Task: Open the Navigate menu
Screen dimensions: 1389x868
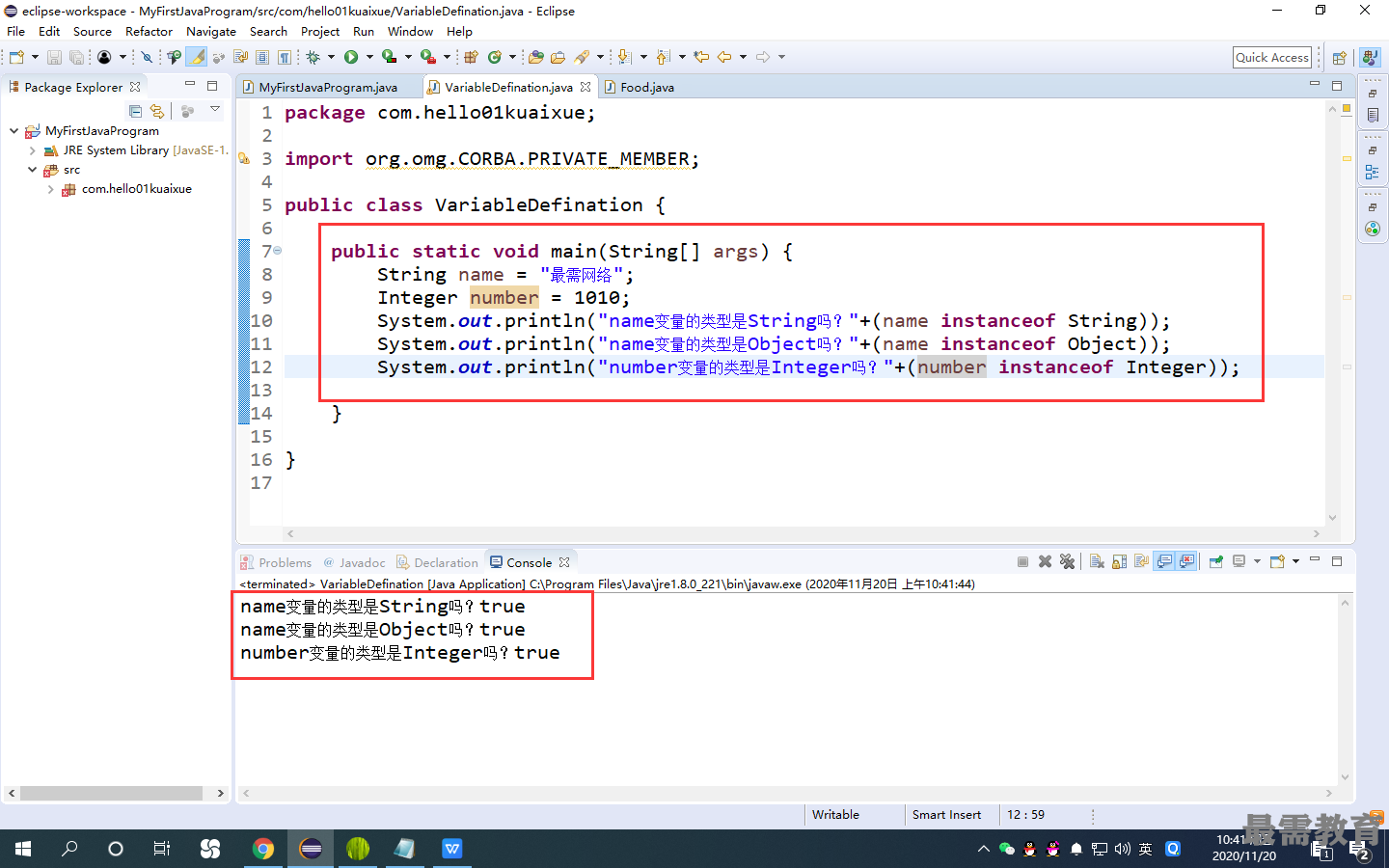Action: [210, 31]
